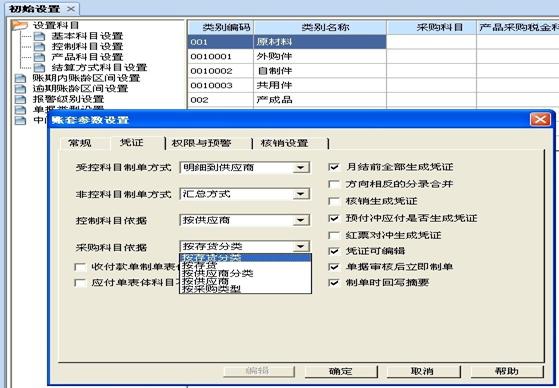Click 类别名称 column header
The width and height of the screenshot is (559, 388).
point(320,27)
